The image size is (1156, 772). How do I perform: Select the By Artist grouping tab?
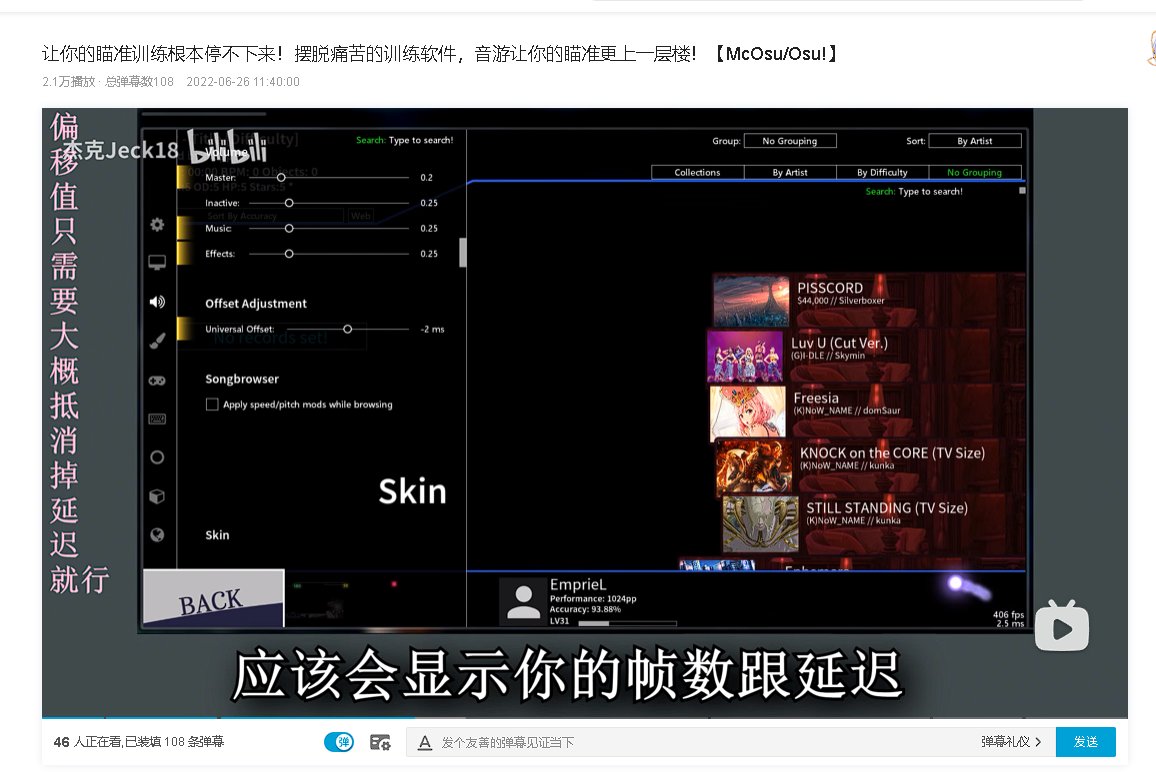[790, 173]
